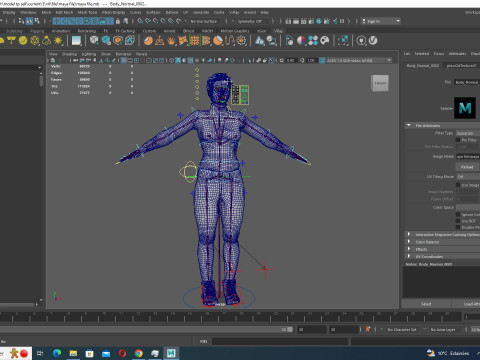Expand the Color Balance section

409,242
